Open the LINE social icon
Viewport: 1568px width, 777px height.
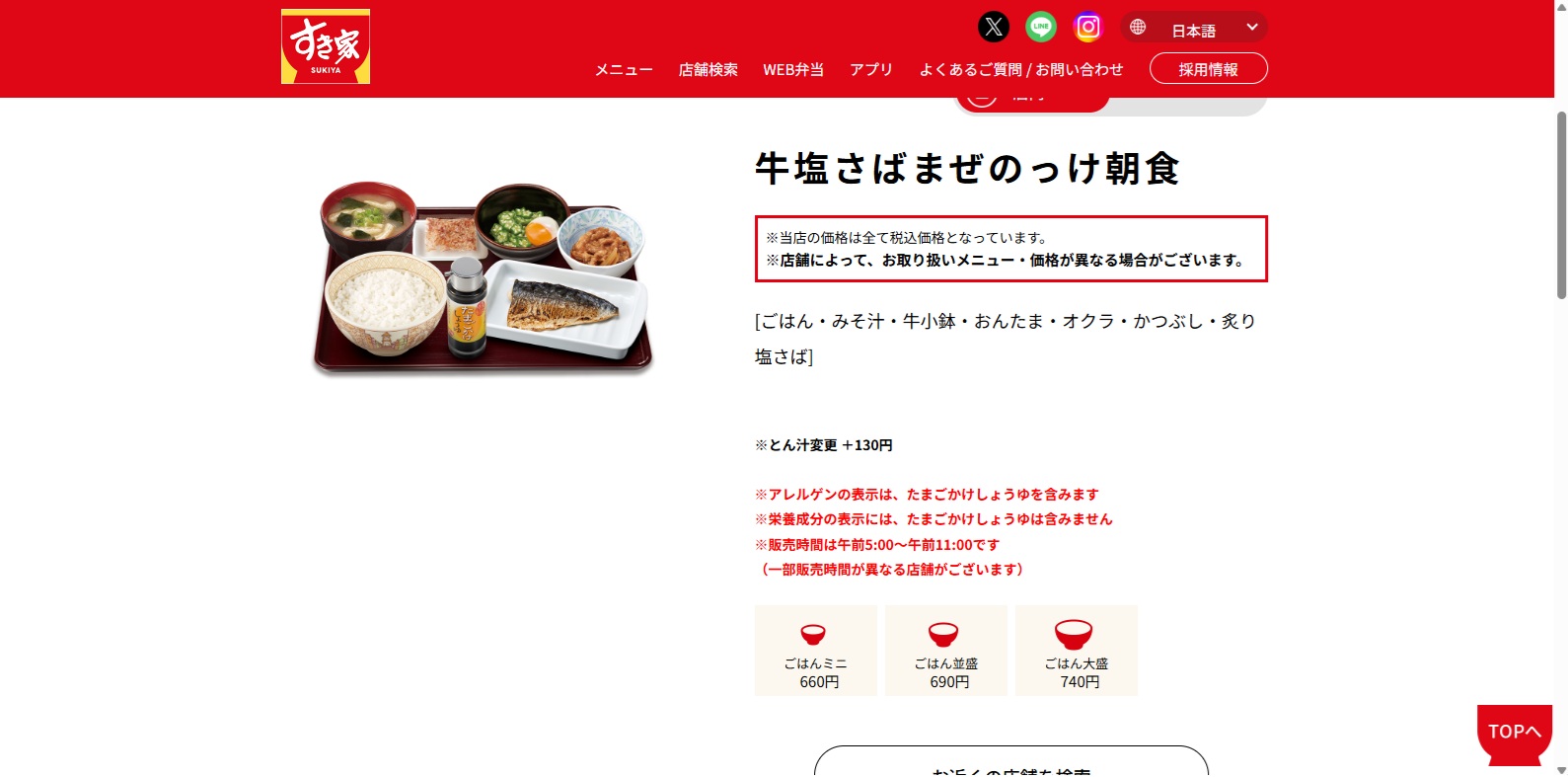click(1041, 27)
